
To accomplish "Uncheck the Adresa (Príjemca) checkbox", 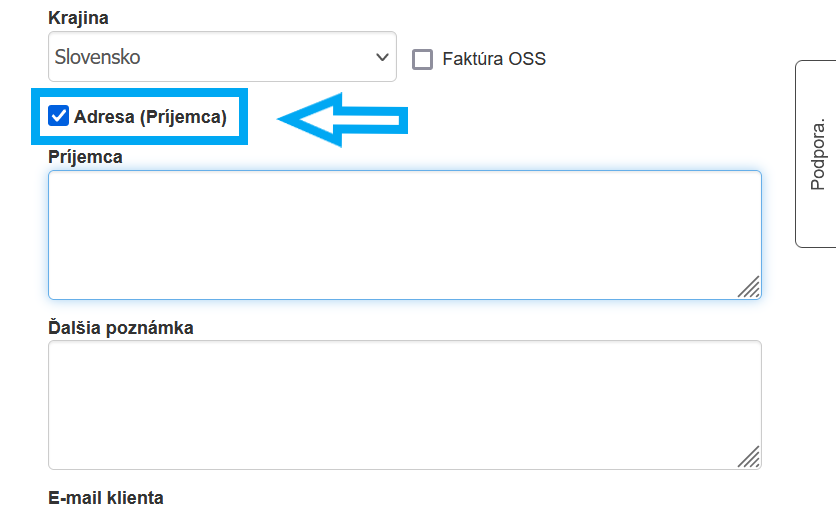I will pyautogui.click(x=59, y=117).
